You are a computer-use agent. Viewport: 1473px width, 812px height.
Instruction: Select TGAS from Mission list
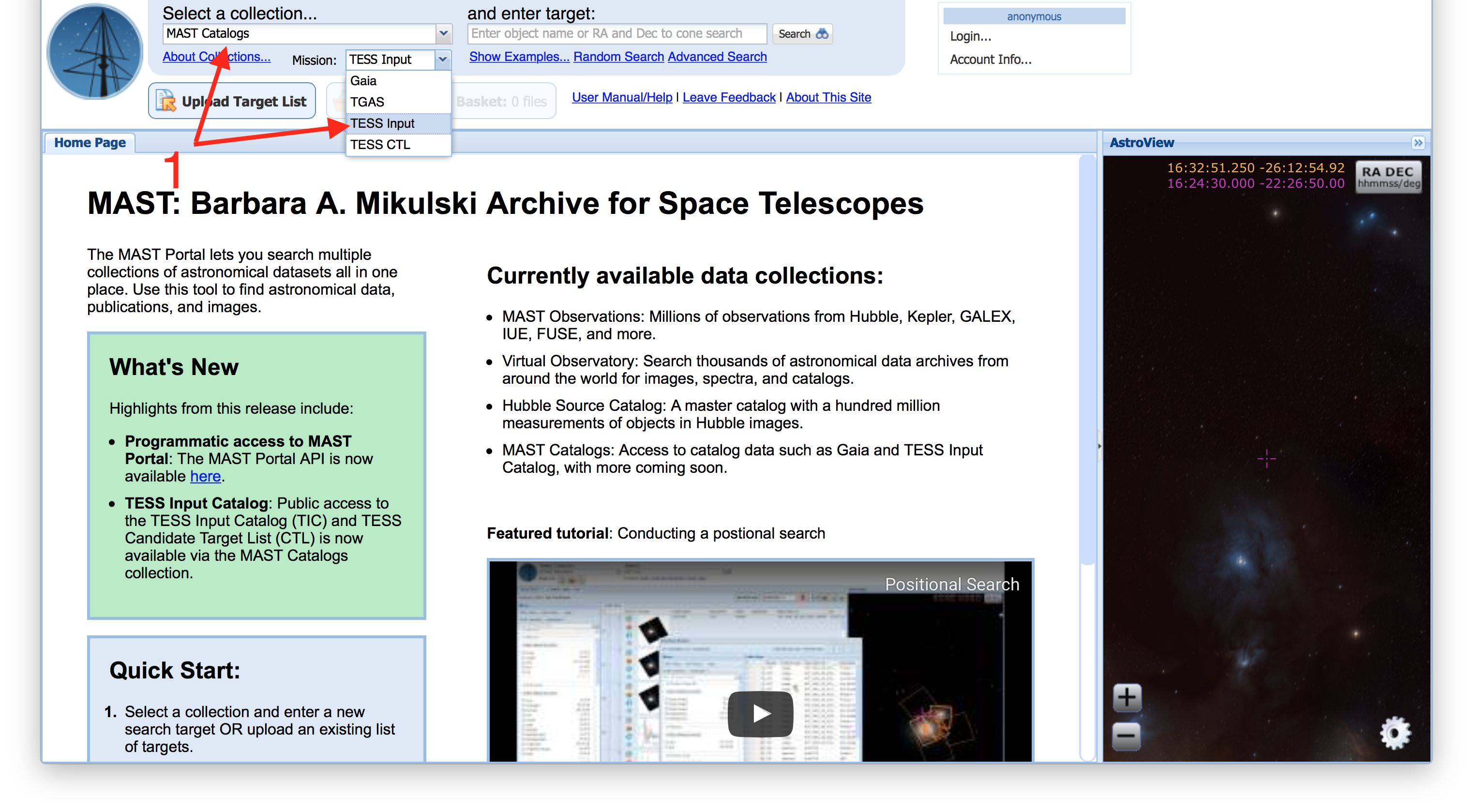398,102
